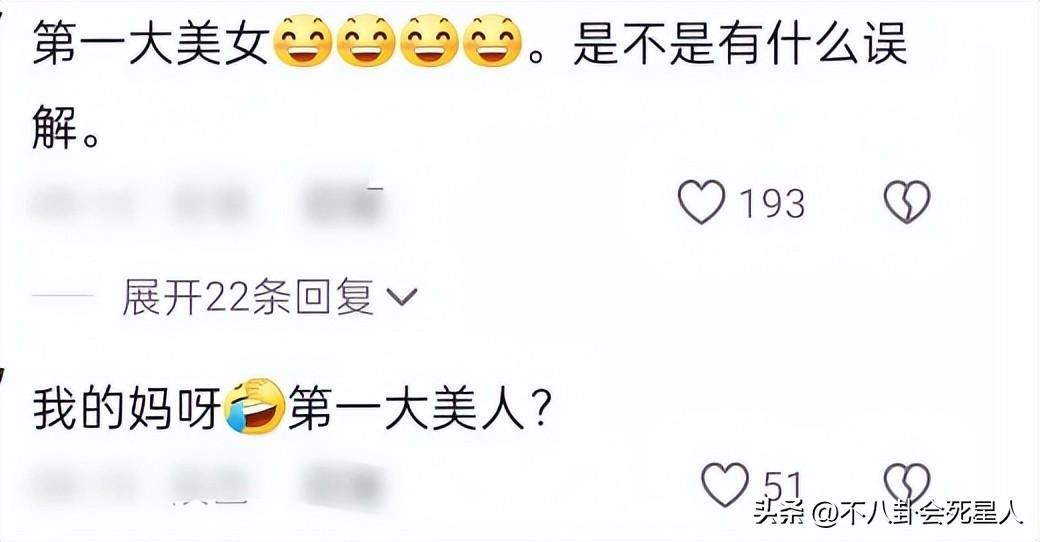Click the last grinning emoji before 是不是
This screenshot has width=1040, height=542.
coord(492,44)
